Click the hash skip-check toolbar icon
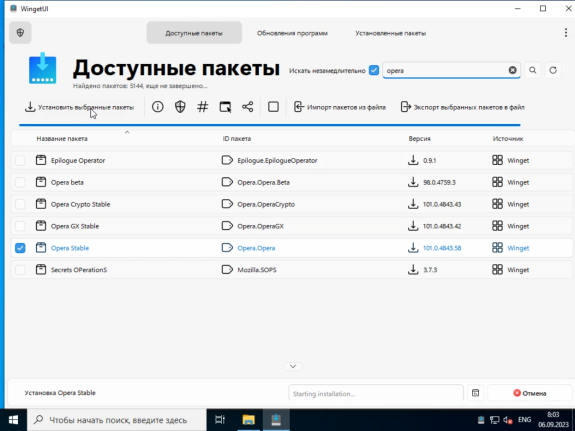The height and width of the screenshot is (431, 575). (x=202, y=107)
